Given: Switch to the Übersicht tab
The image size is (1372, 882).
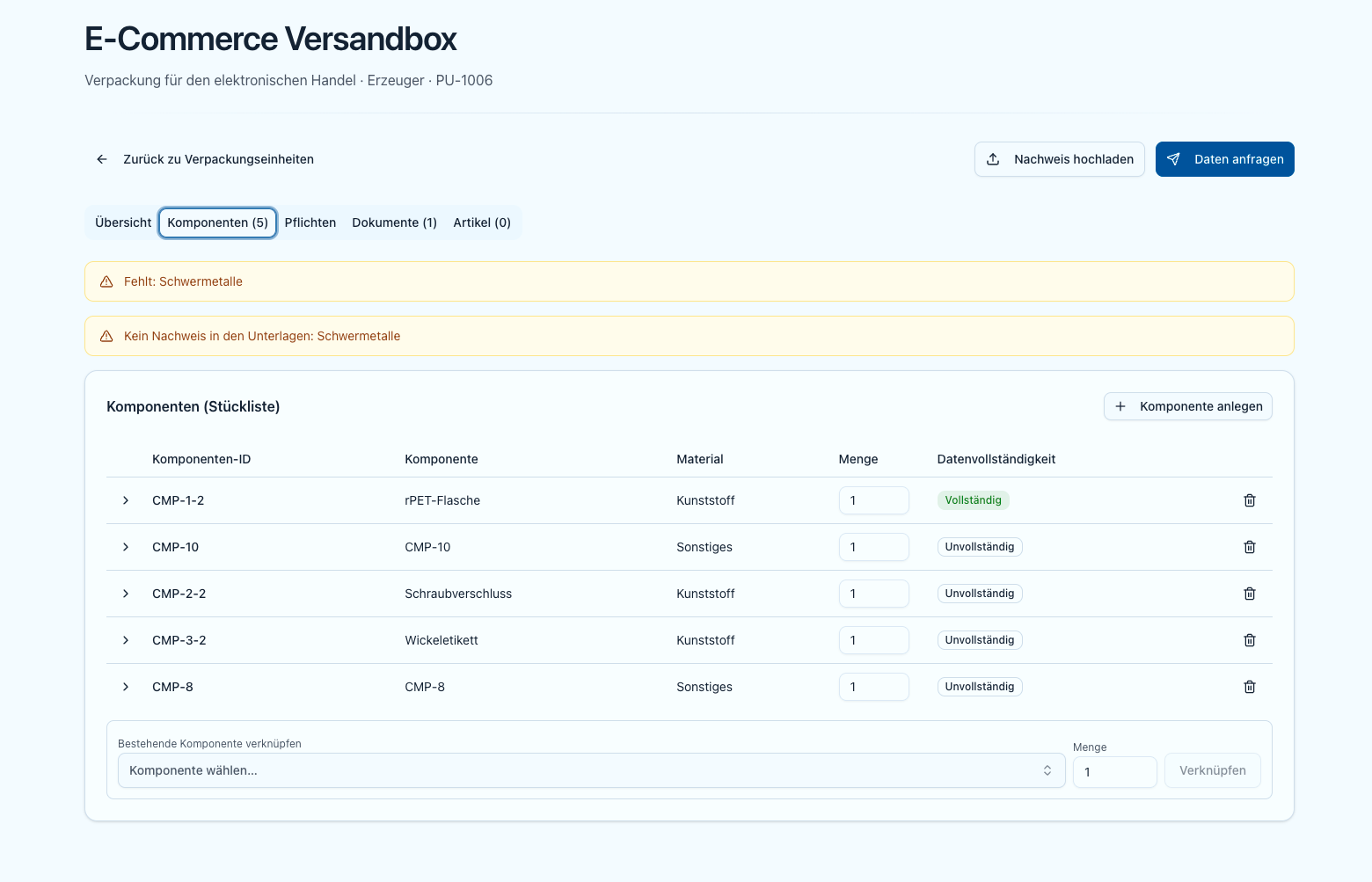Looking at the screenshot, I should coord(123,222).
